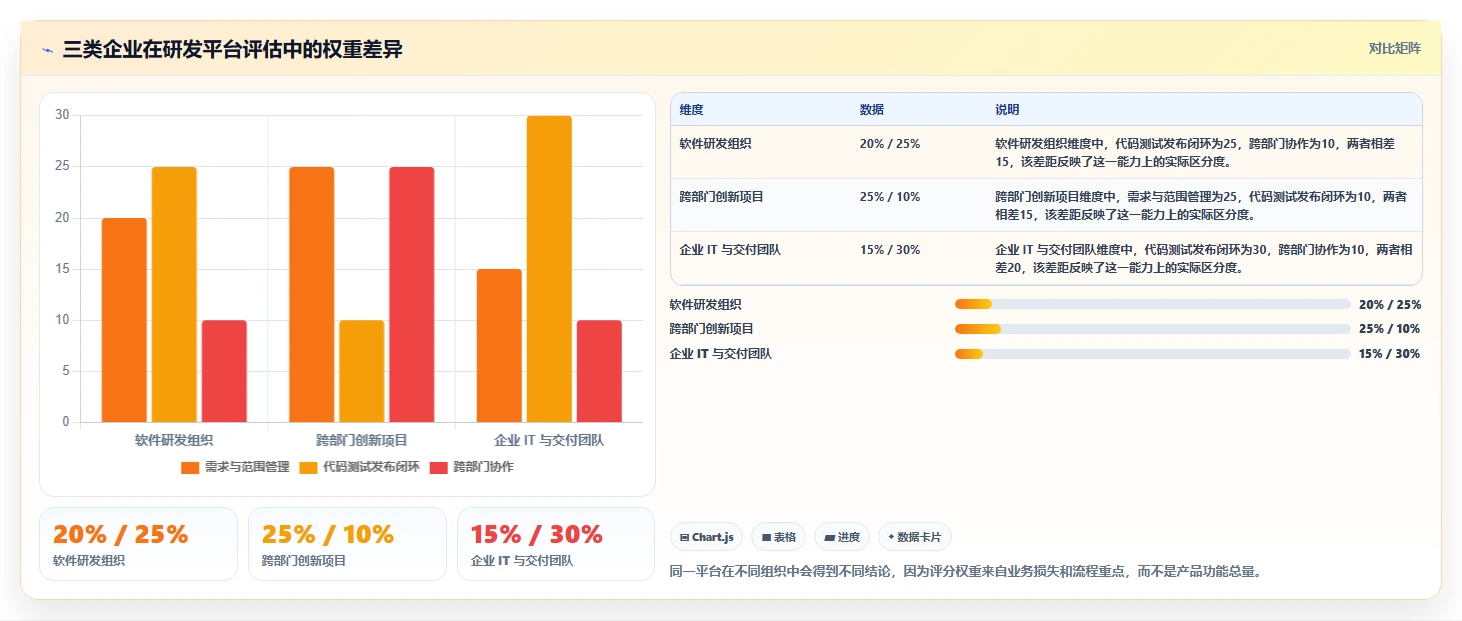
Task: Toggle the 需求与范围管理 legend swatch
Action: pyautogui.click(x=190, y=467)
